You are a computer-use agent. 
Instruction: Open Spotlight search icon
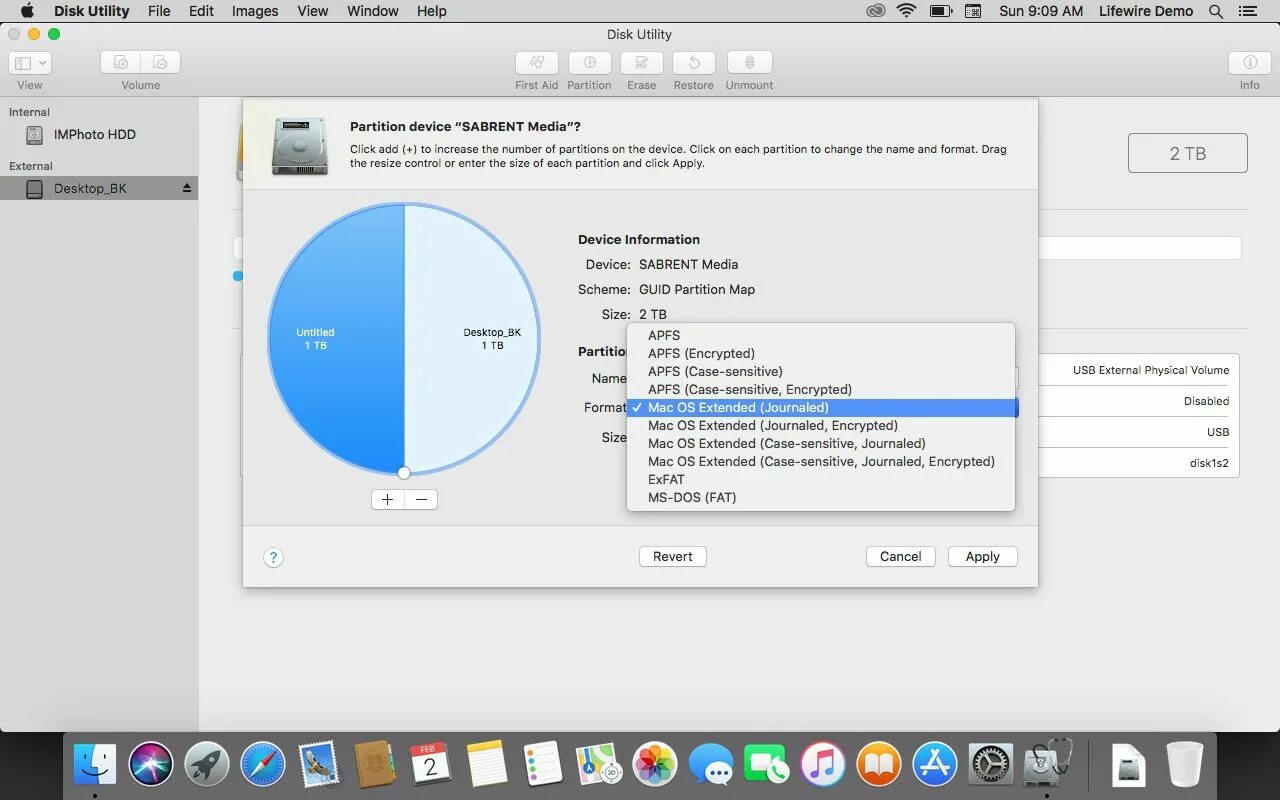click(x=1216, y=11)
